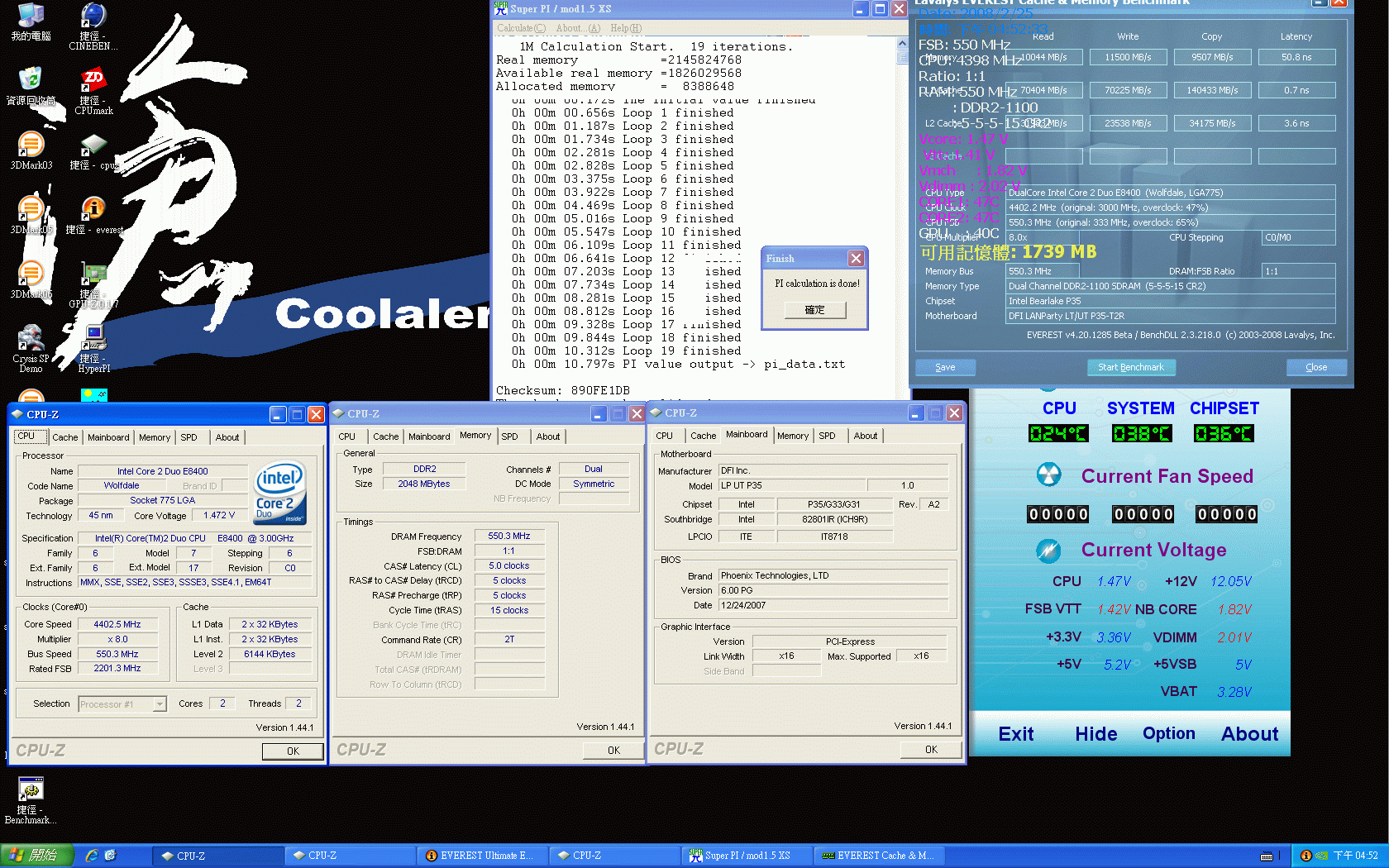Click the Core Speed 4402.5 MHz field
This screenshot has width=1389, height=868.
click(x=117, y=624)
